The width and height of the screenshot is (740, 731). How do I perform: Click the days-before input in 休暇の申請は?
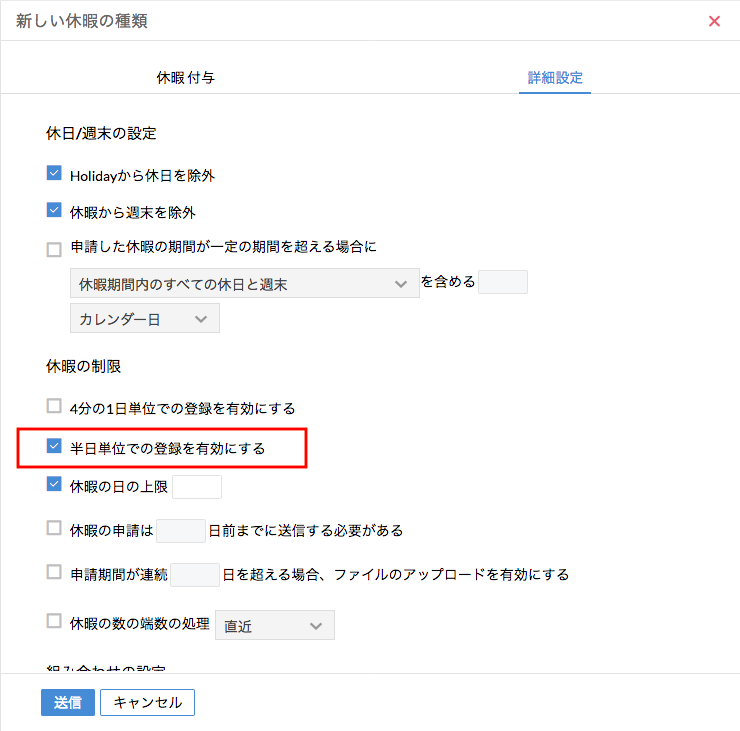point(181,530)
